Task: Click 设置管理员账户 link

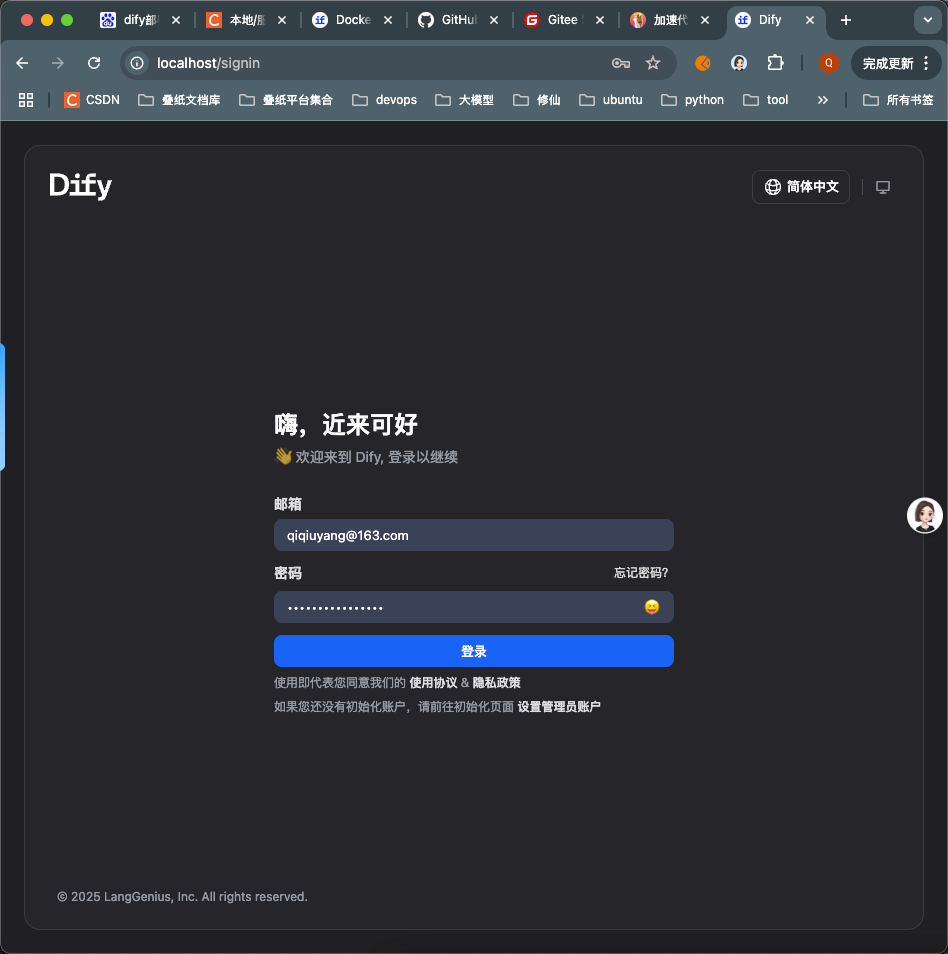Action: point(559,706)
